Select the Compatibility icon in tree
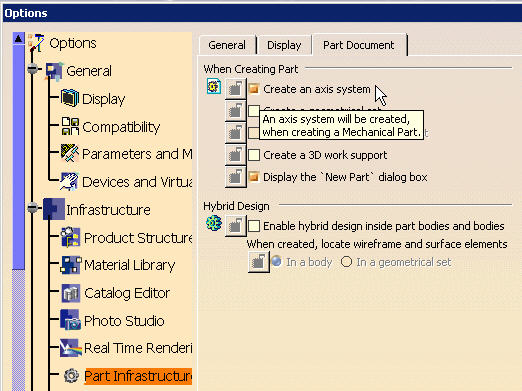 70,126
